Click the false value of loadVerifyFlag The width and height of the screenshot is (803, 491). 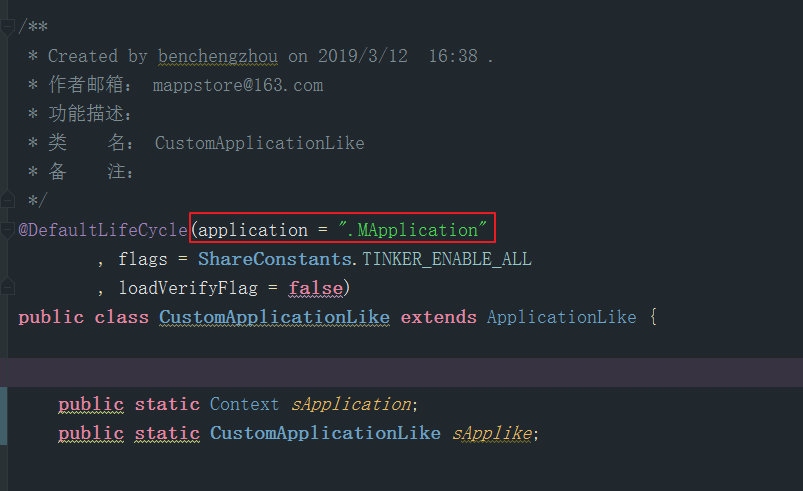tap(313, 288)
